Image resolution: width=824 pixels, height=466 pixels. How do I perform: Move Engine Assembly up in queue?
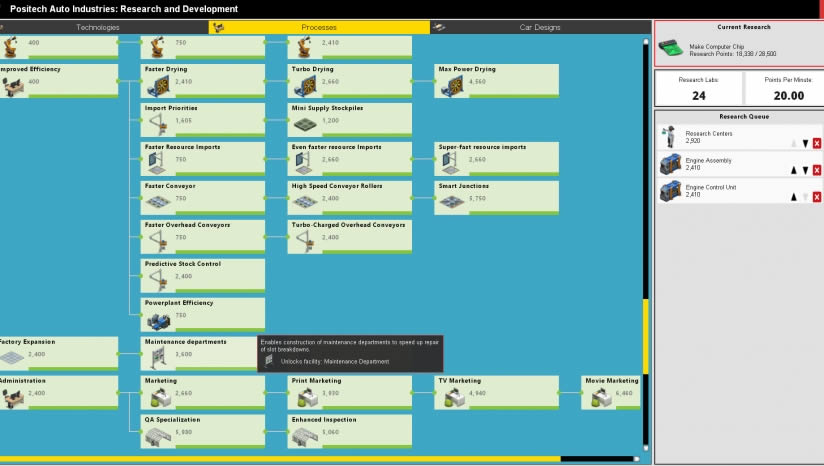point(794,170)
